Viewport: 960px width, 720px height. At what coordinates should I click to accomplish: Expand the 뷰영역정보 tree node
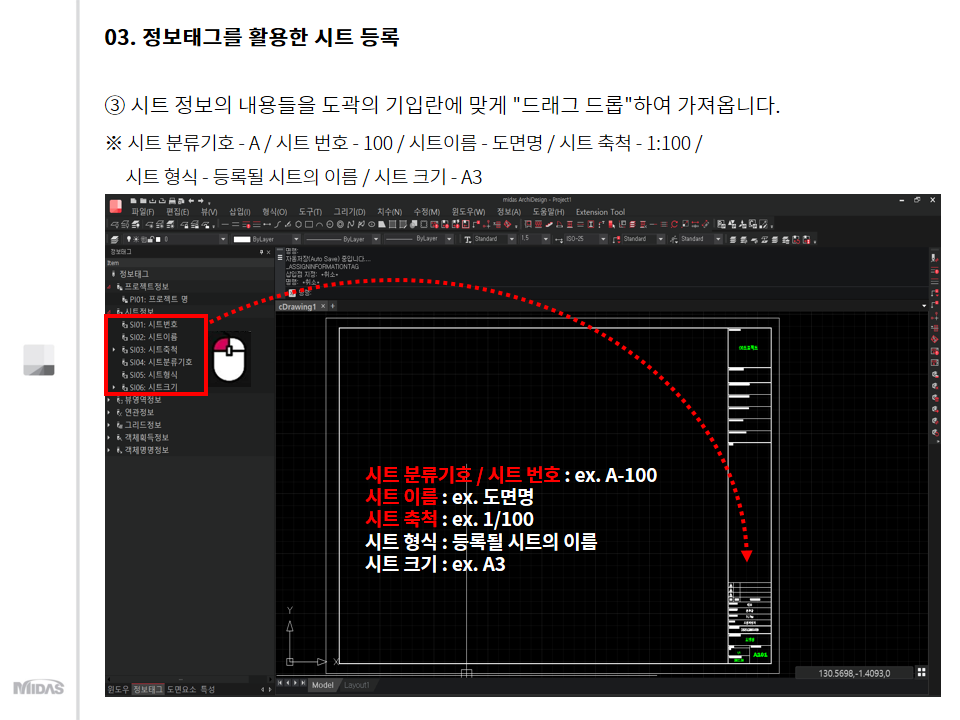tap(109, 399)
